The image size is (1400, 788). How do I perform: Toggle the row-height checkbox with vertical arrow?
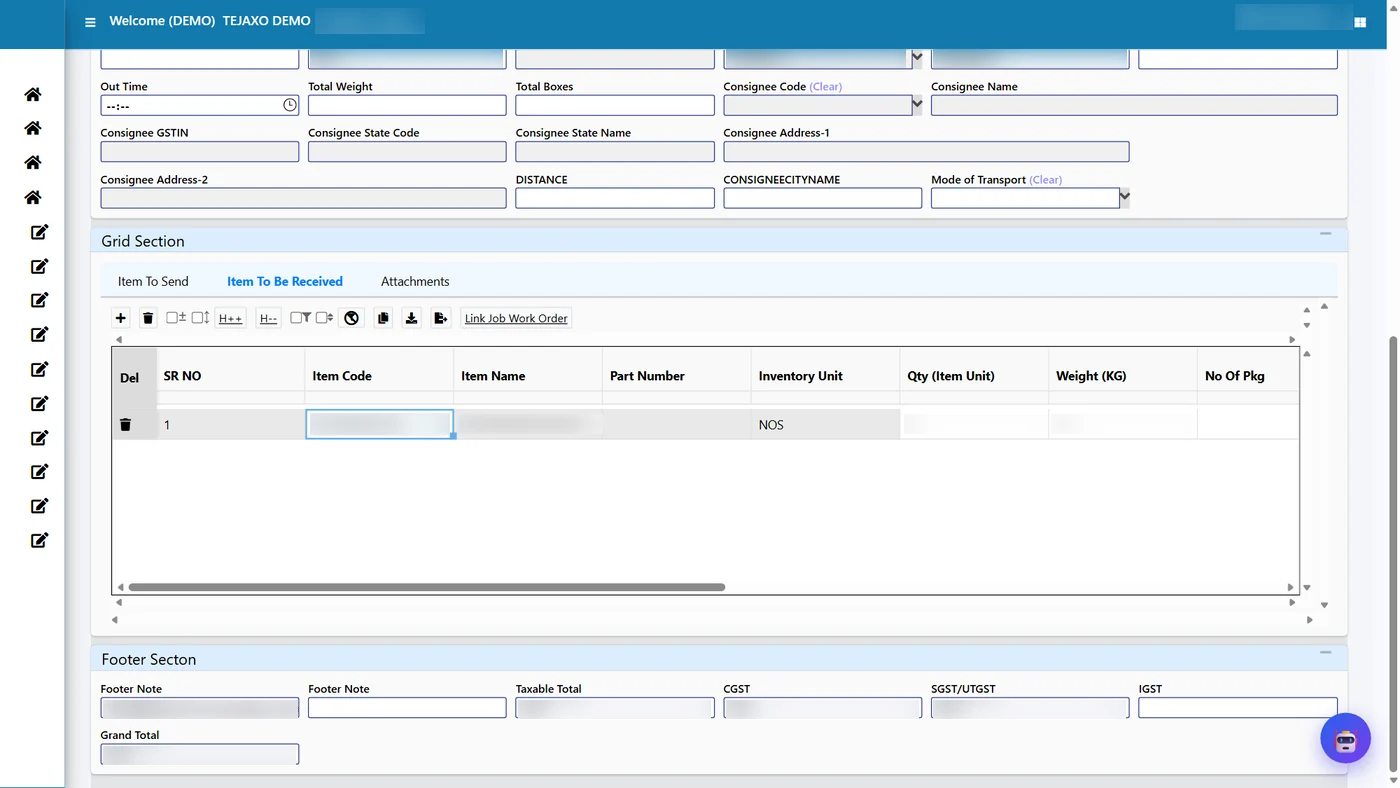click(200, 317)
